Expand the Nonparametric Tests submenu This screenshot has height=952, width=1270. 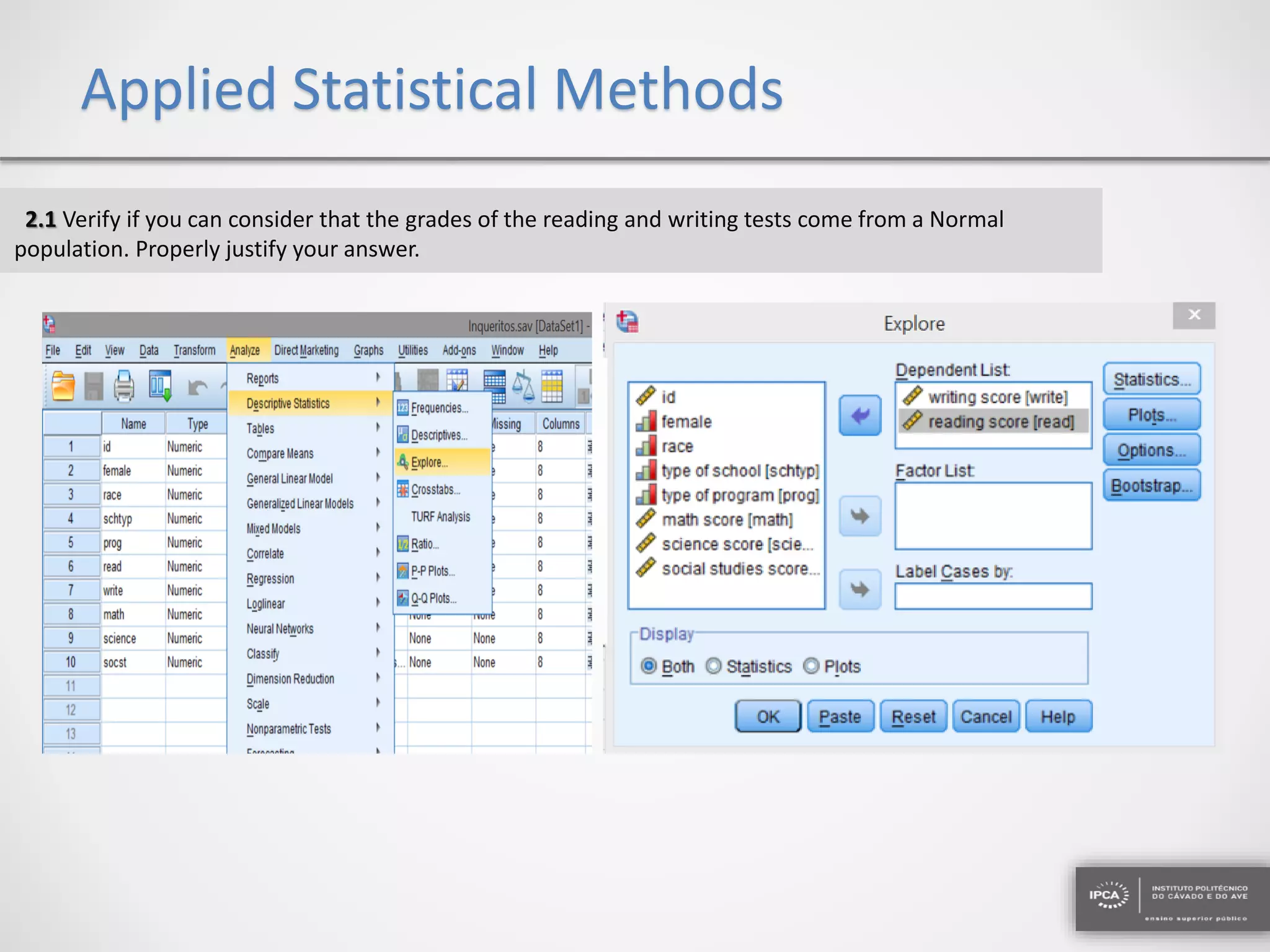pyautogui.click(x=310, y=729)
